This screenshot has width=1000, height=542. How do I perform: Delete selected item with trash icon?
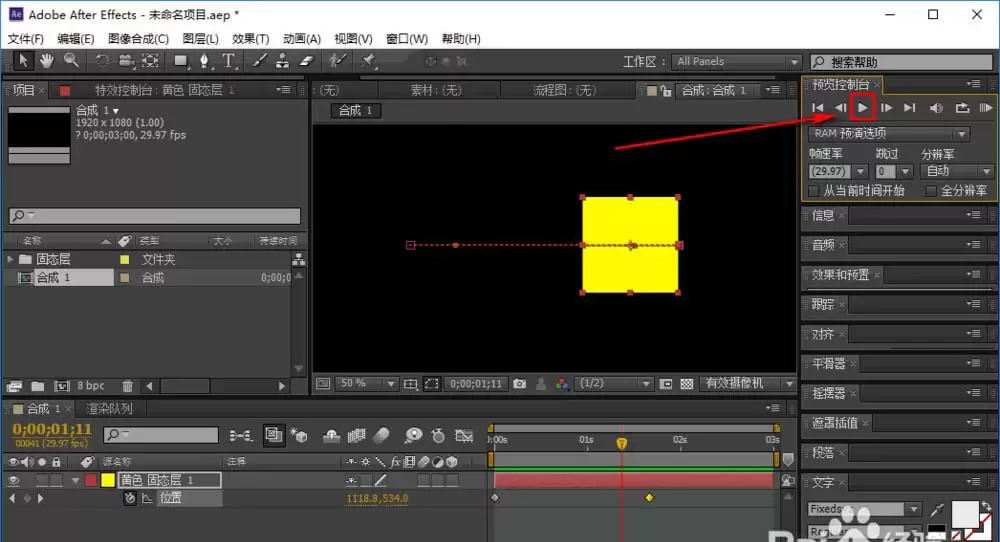pyautogui.click(x=128, y=386)
